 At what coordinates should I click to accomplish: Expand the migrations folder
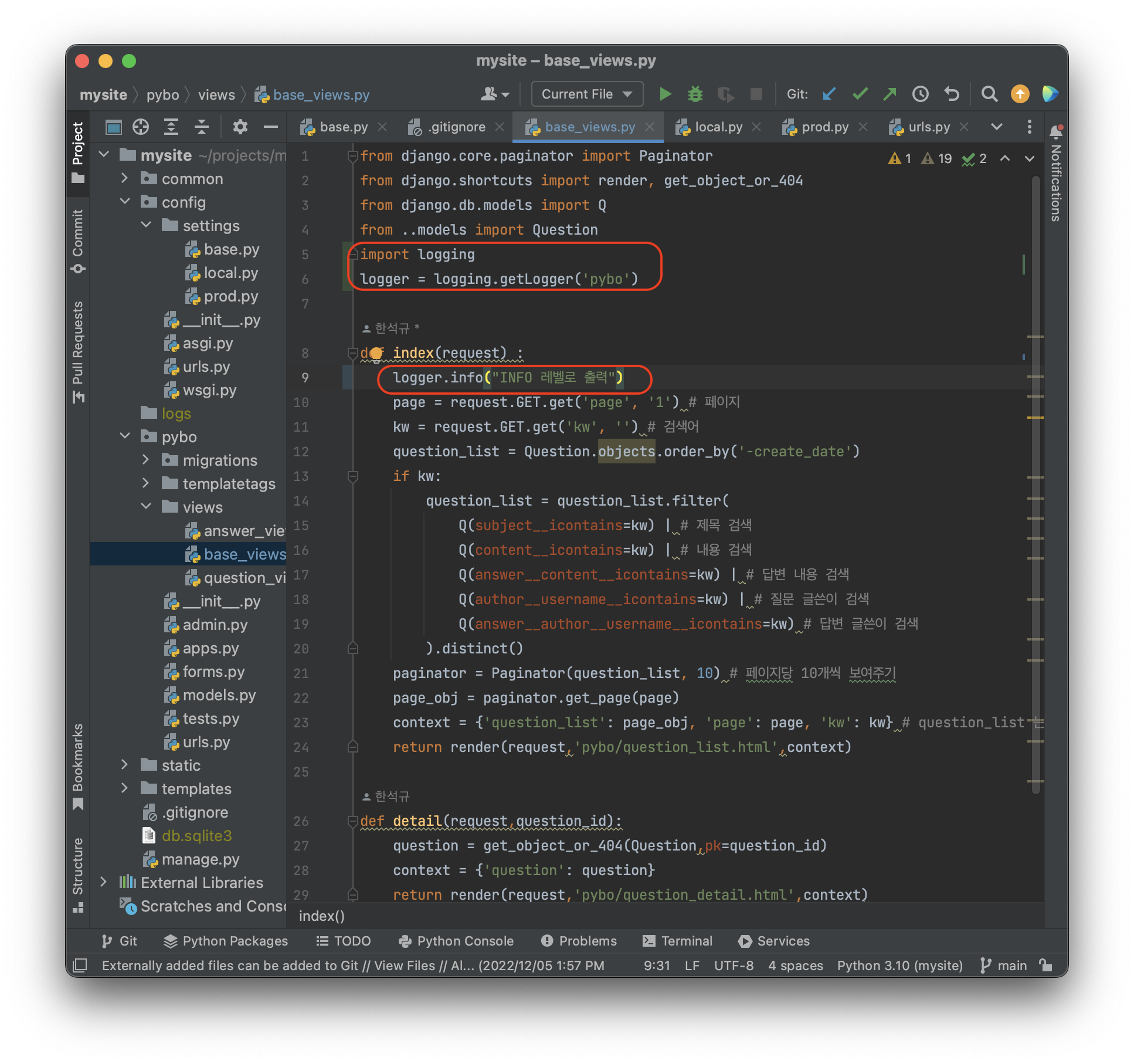click(x=146, y=460)
